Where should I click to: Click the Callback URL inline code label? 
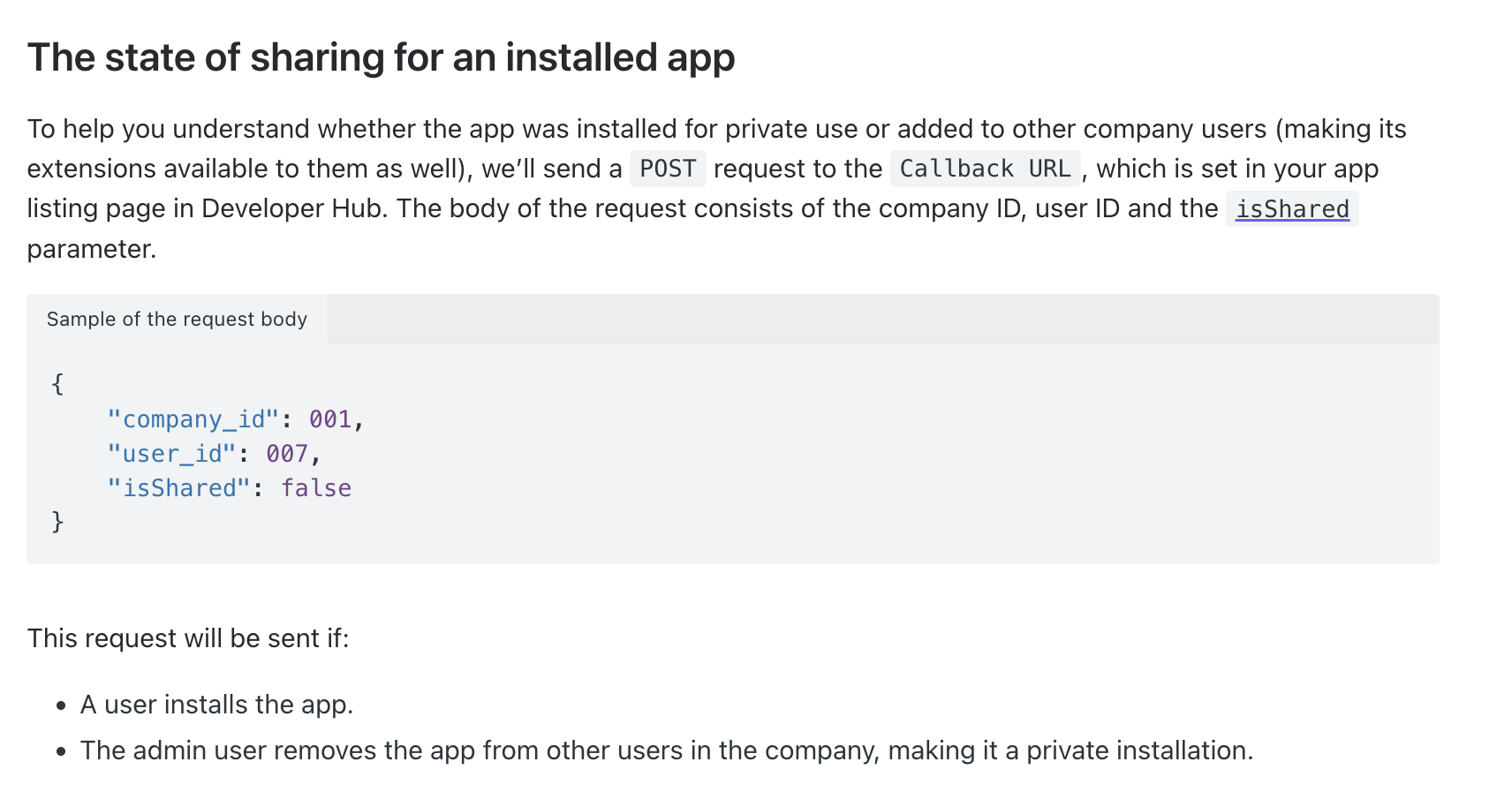point(984,169)
